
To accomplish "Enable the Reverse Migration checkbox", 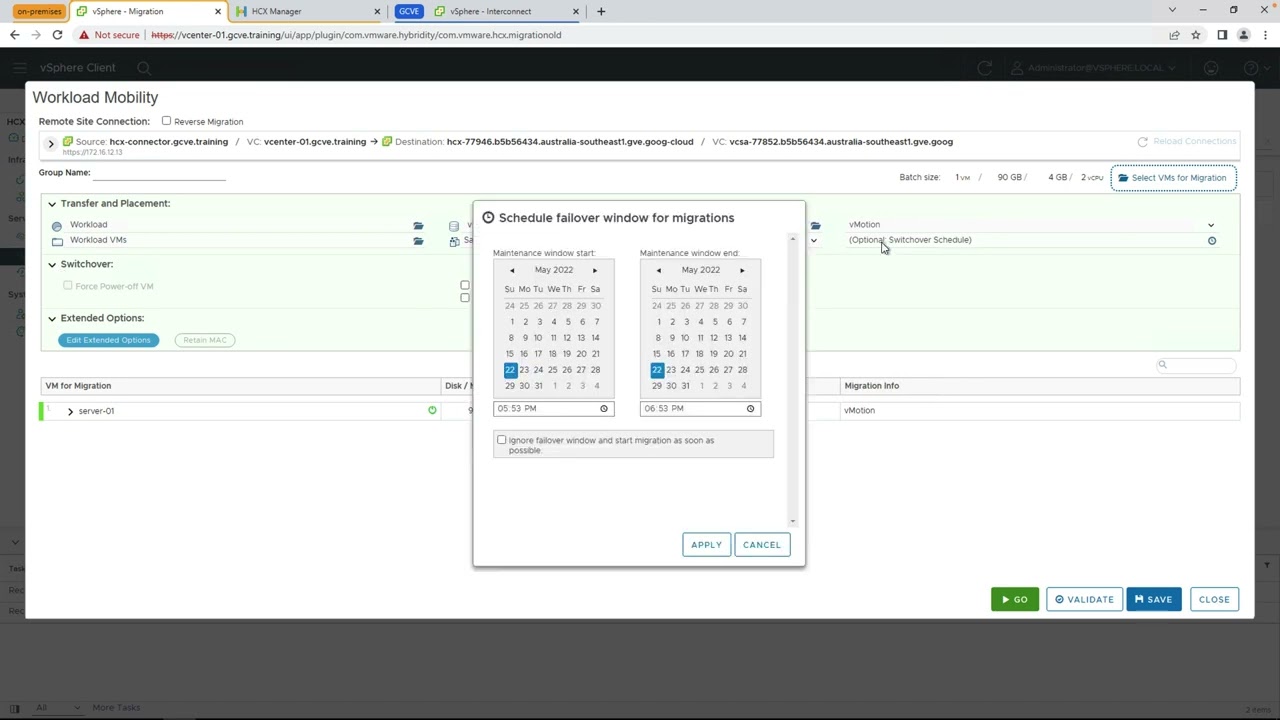I will 166,121.
